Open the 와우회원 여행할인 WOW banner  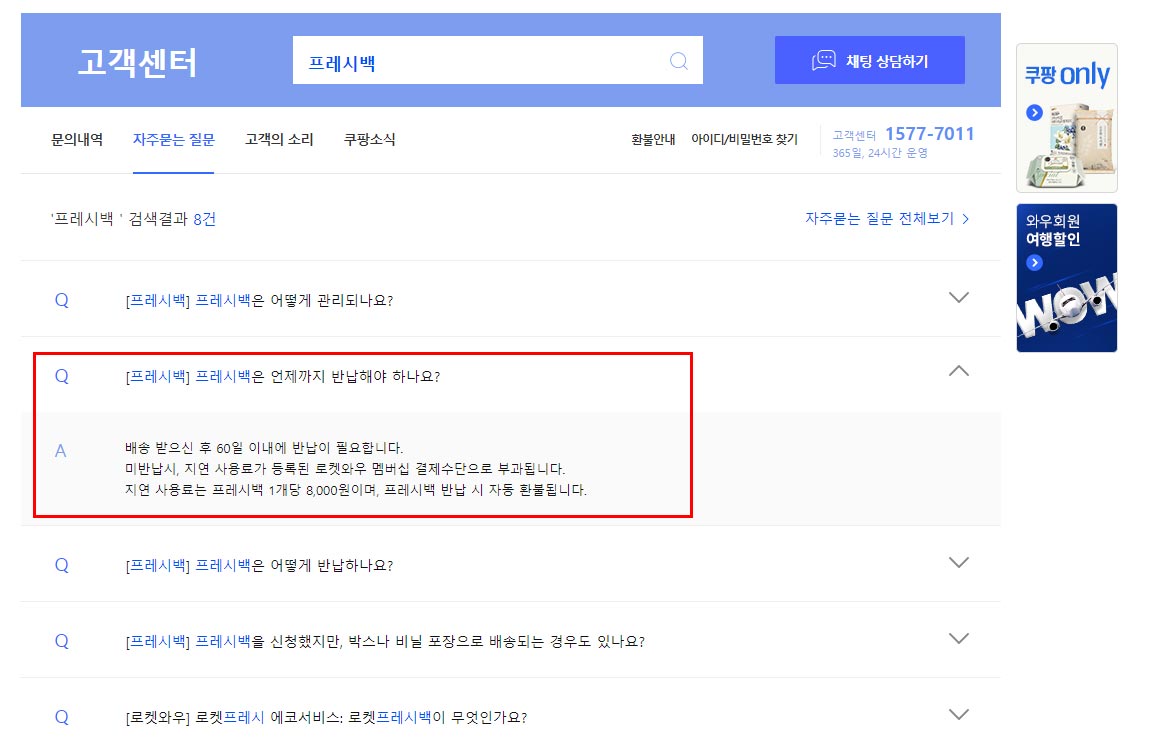point(1067,278)
